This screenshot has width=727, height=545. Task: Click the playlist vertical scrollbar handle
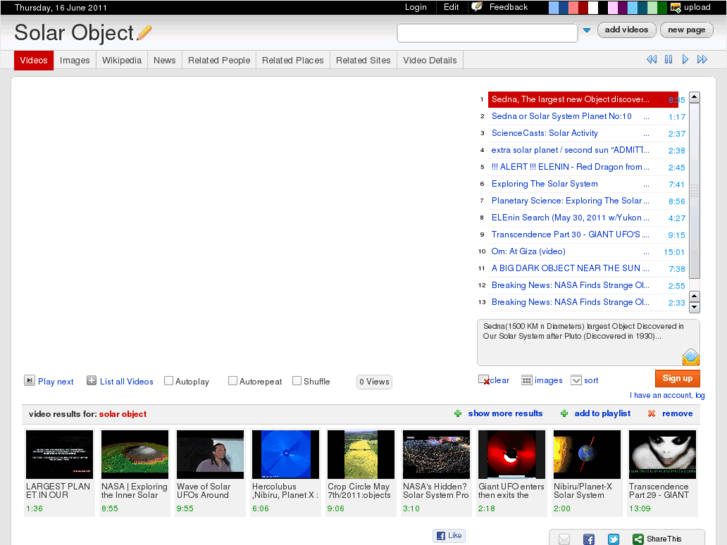(694, 191)
